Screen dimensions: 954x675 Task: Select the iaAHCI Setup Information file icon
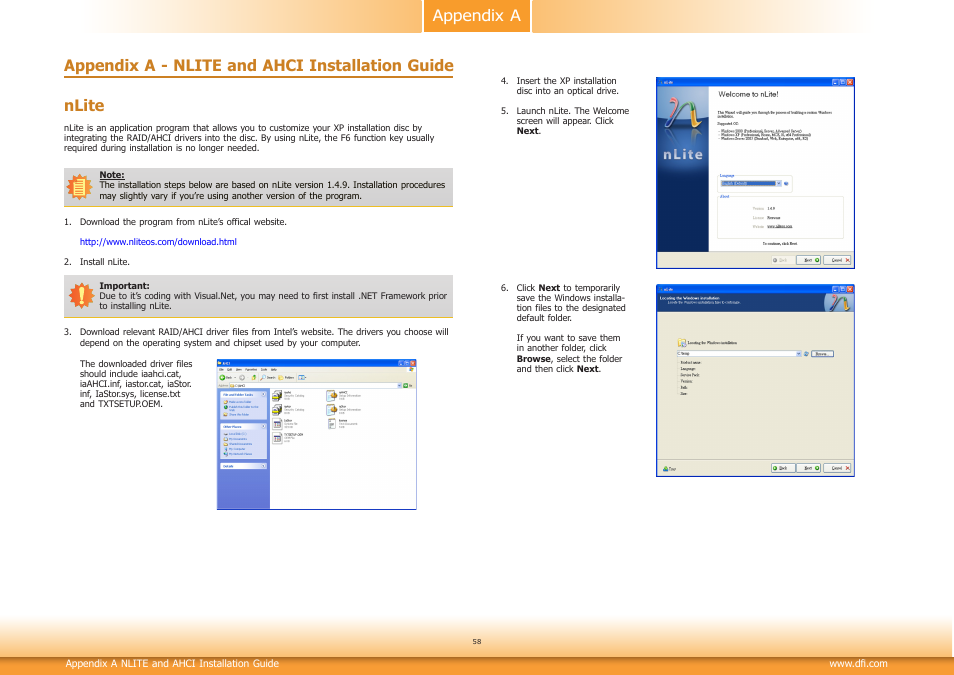click(332, 396)
